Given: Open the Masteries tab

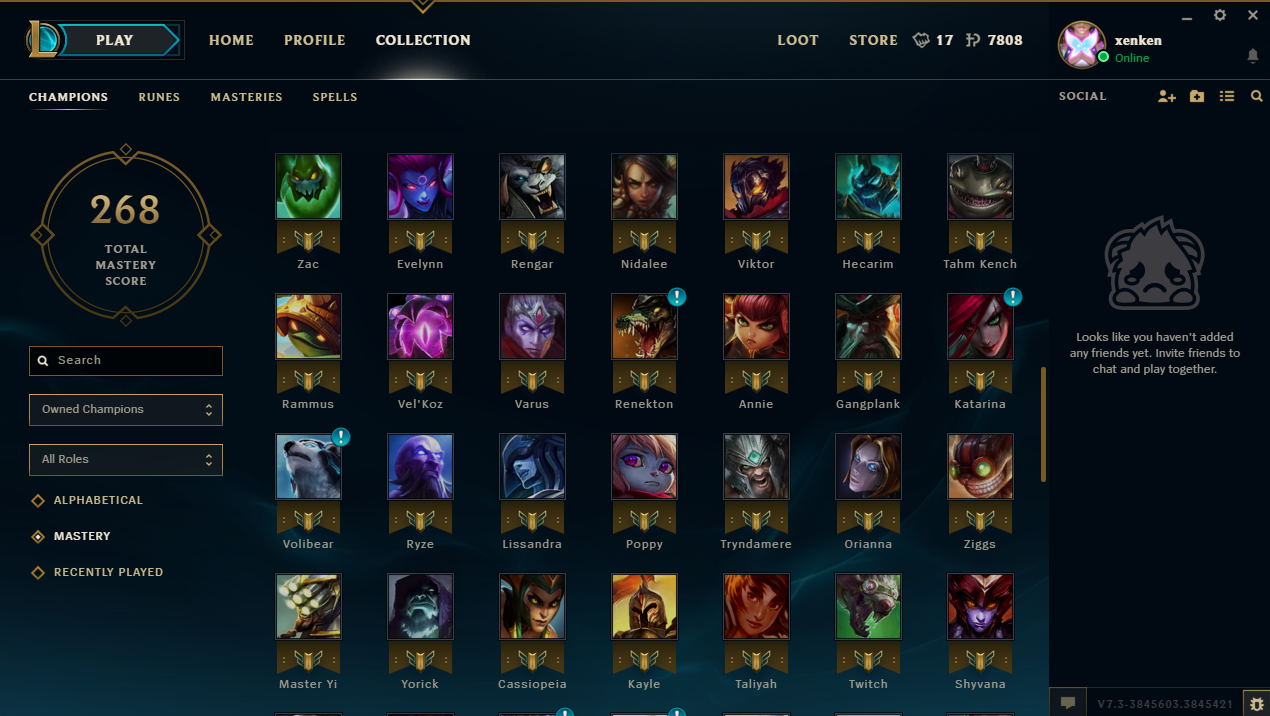Looking at the screenshot, I should click(x=246, y=97).
